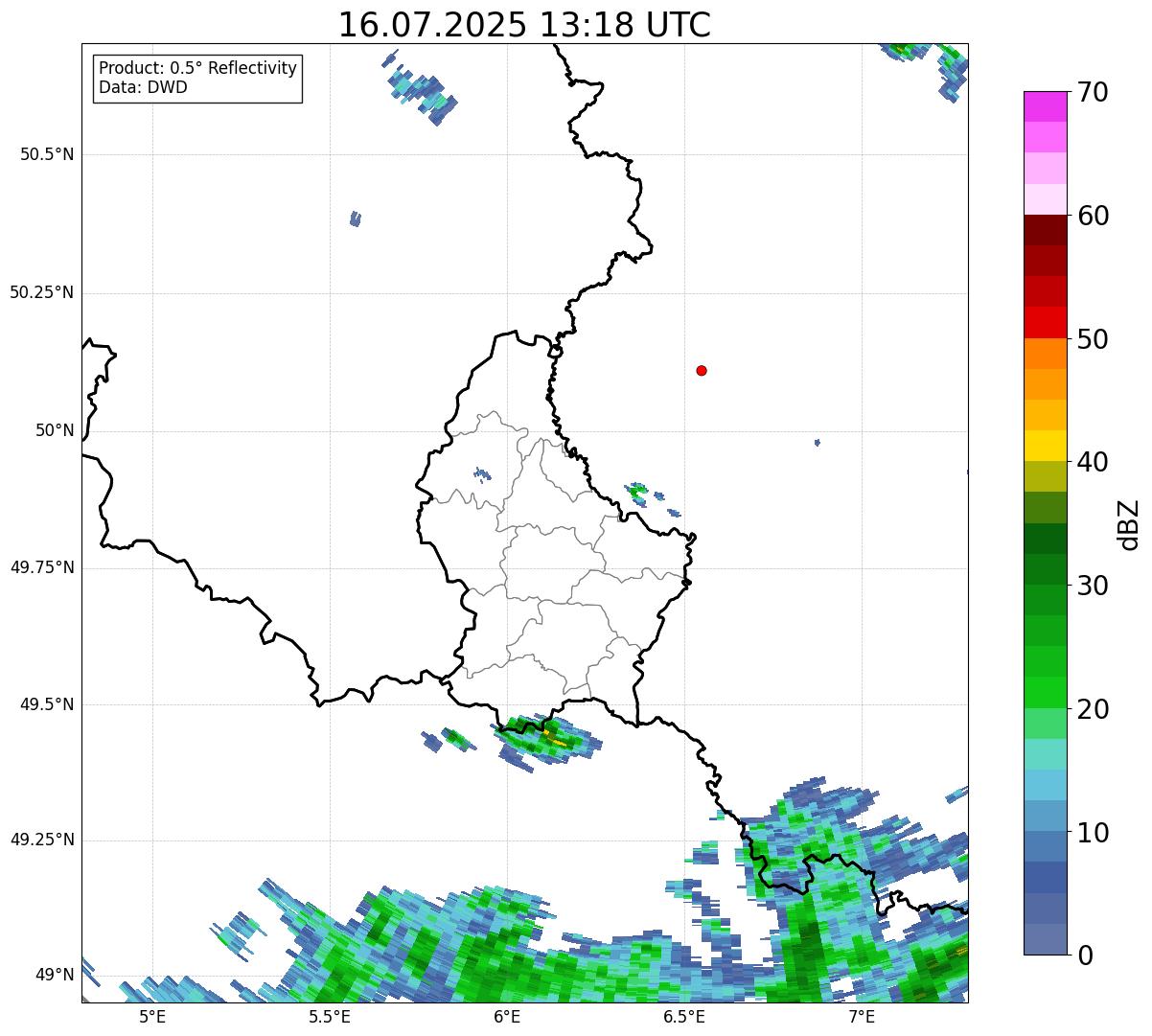Click the 'Product: 0.5° Reflectivity' legend line
Screen dimensions: 1152x1036
197,69
